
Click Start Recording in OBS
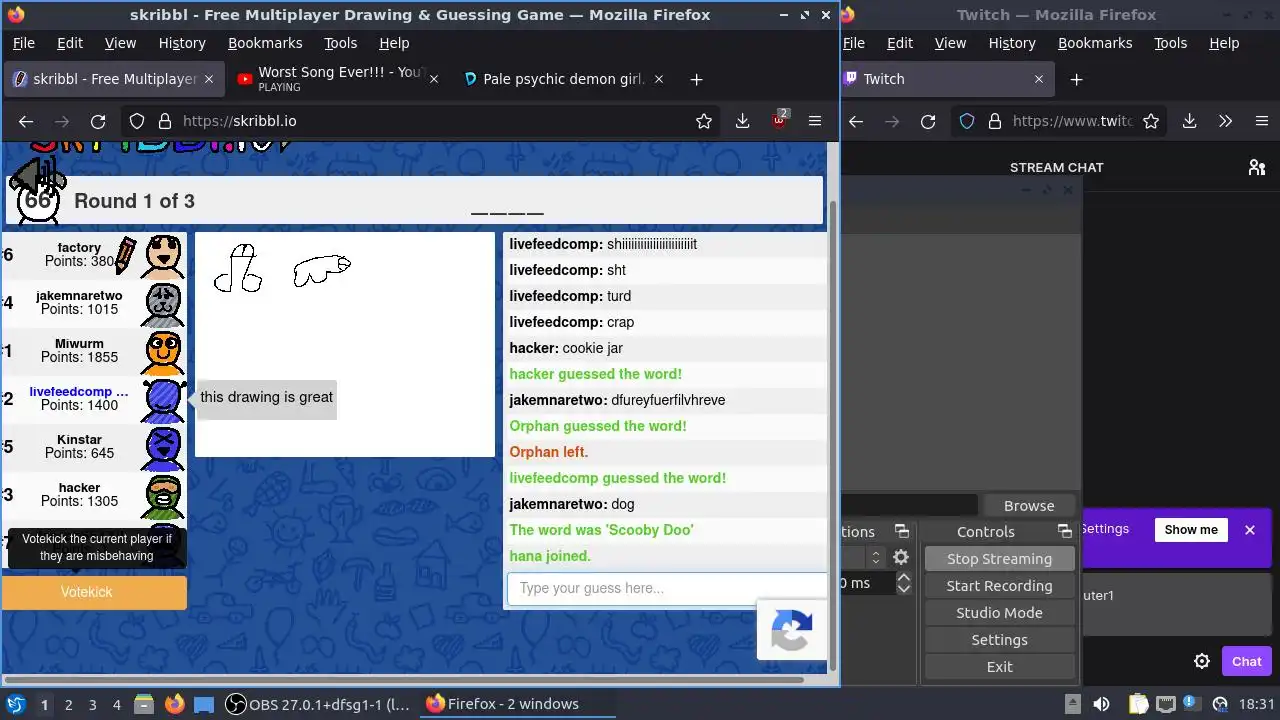click(x=999, y=586)
